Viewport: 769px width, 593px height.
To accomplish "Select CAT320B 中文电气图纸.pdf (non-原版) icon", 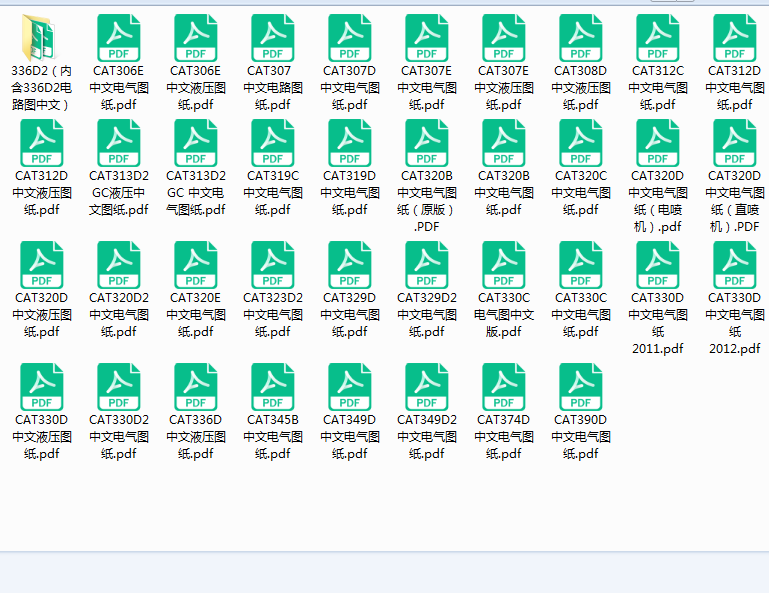I will [504, 143].
